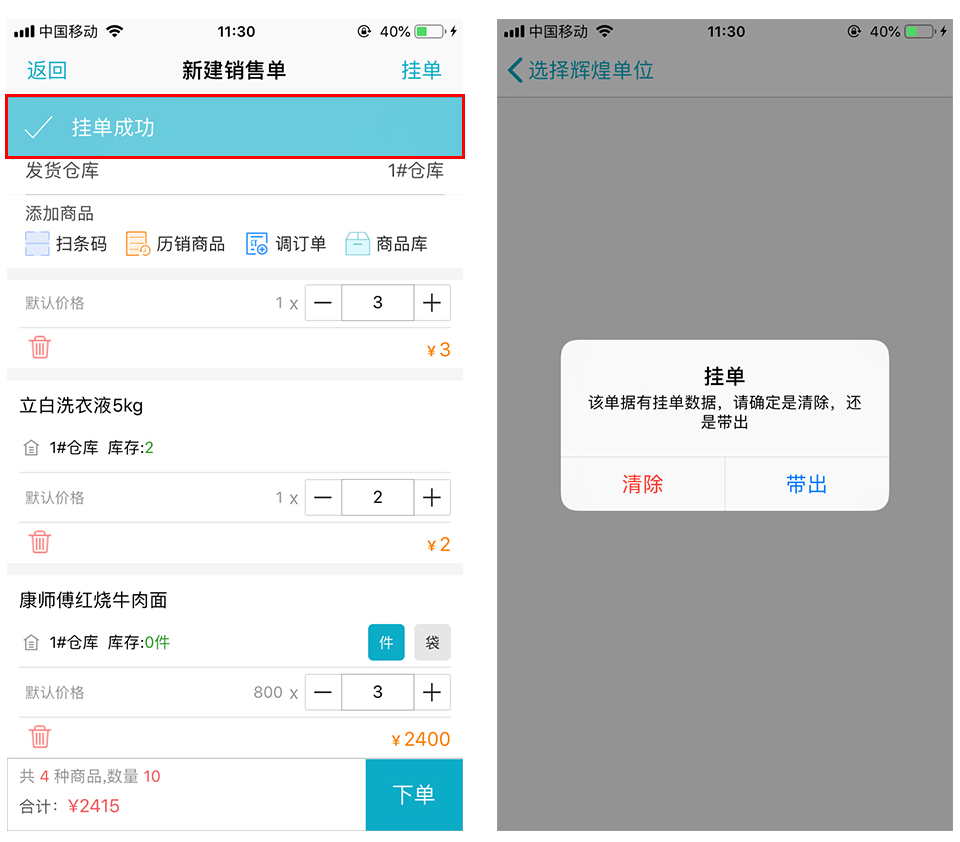Open the 商品库 product library icon

(x=358, y=244)
